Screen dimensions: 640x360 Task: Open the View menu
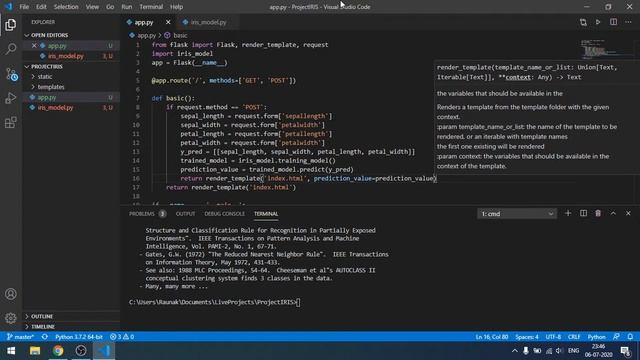92,7
